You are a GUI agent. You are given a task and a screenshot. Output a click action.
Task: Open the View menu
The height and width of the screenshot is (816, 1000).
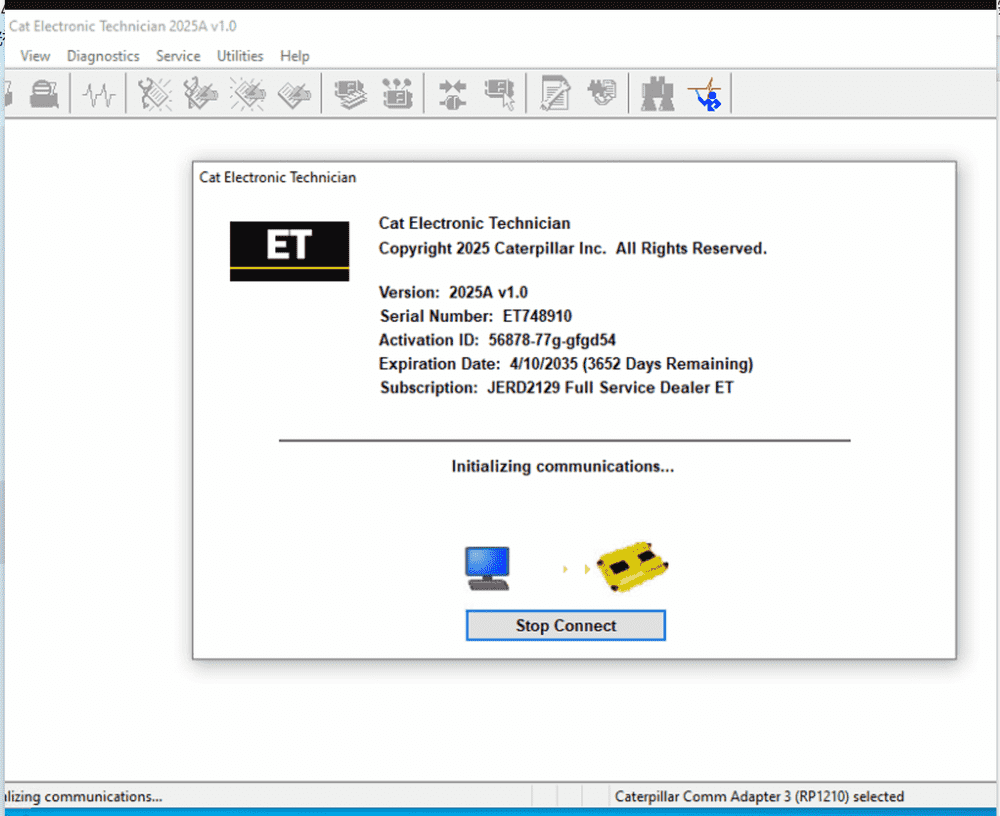[35, 56]
